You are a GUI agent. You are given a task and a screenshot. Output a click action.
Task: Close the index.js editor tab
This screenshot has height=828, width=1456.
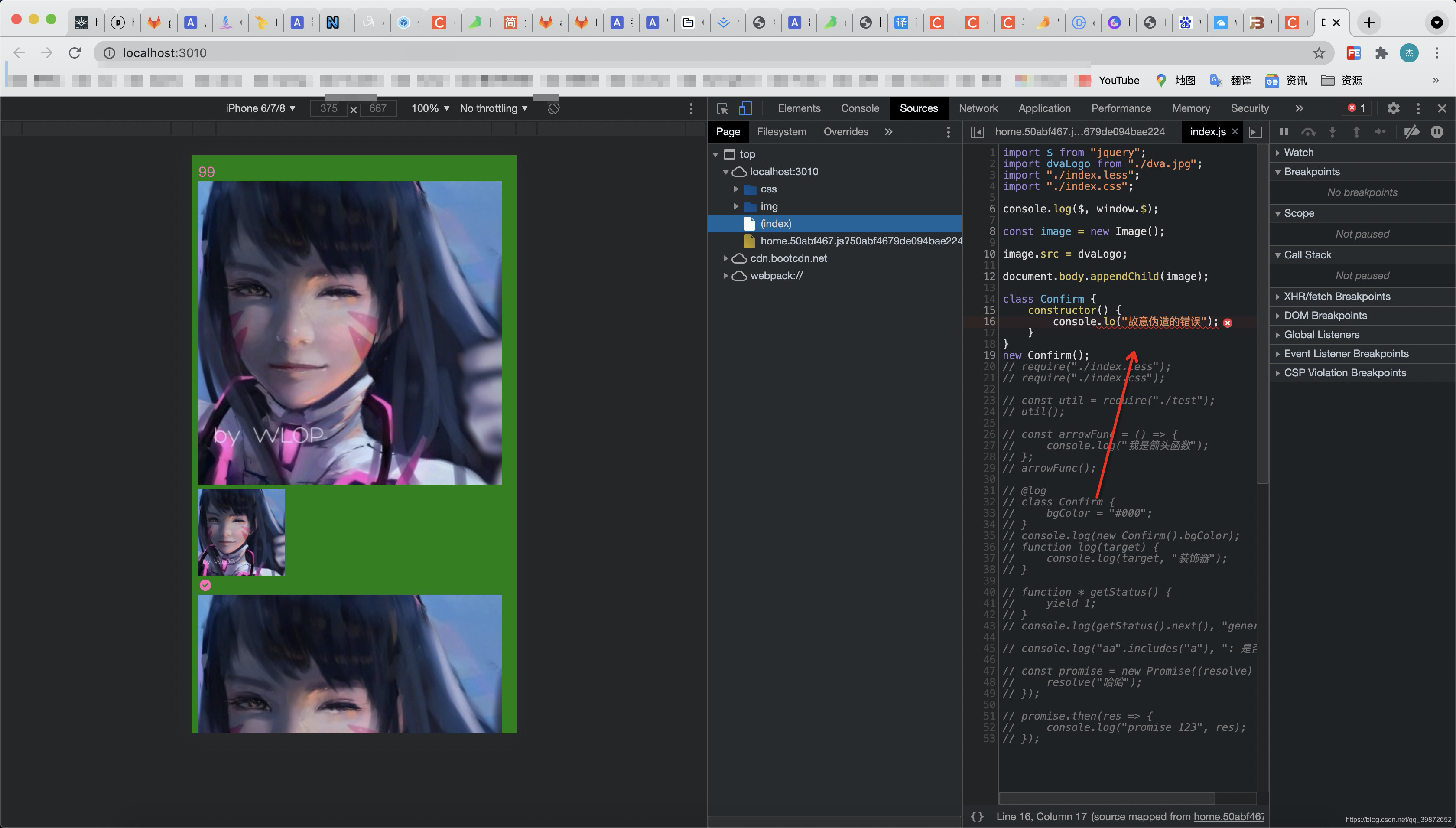point(1235,132)
